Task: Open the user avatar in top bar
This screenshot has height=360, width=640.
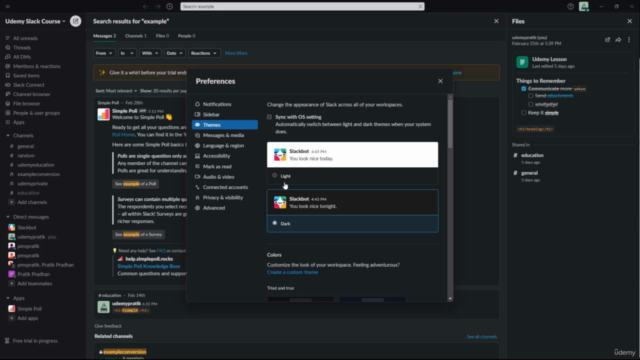Action: click(x=584, y=6)
